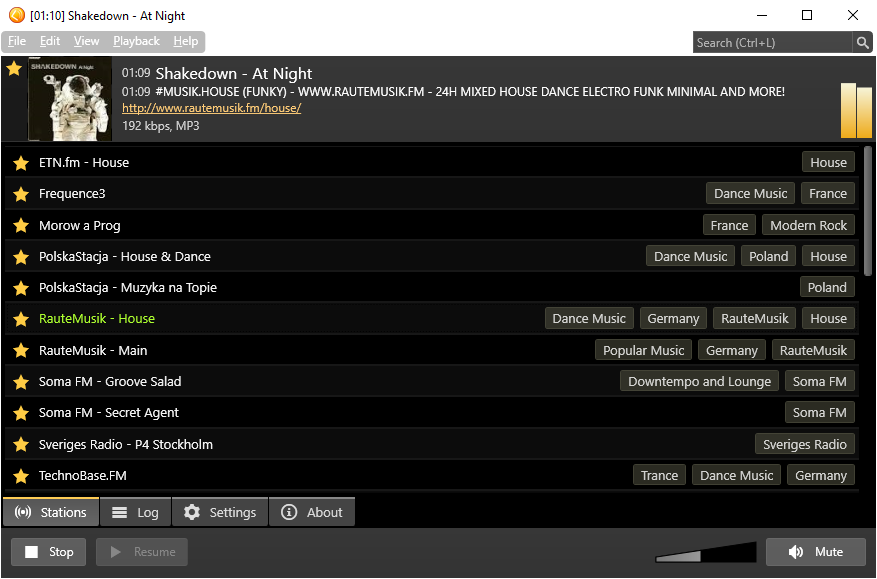Open the Settings tab
877x579 pixels.
220,512
